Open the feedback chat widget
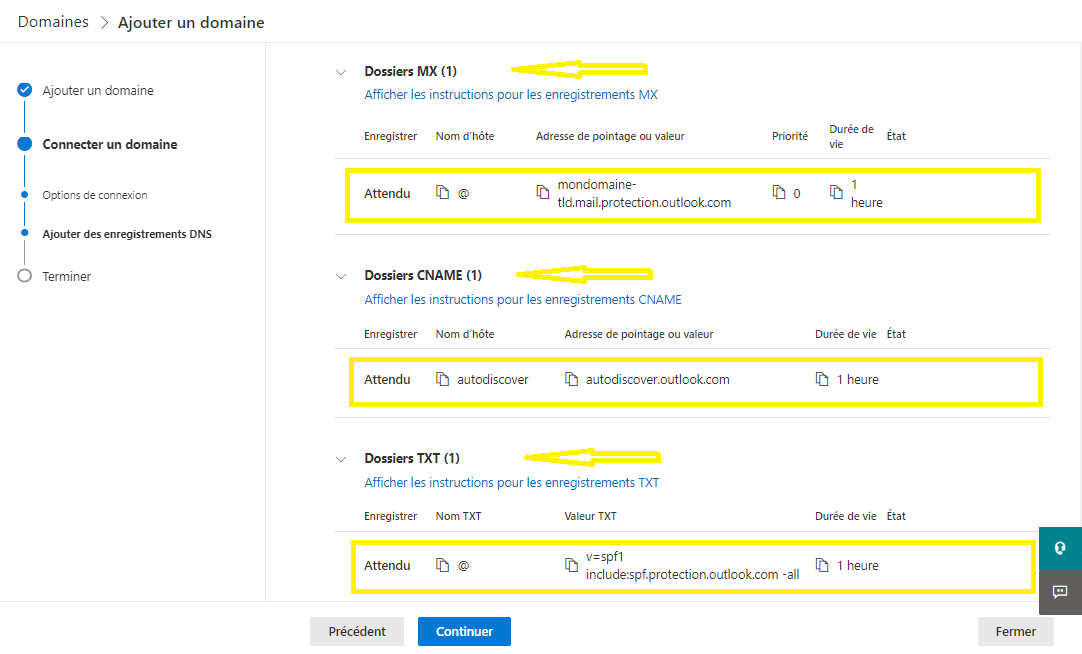The width and height of the screenshot is (1082, 654). pyautogui.click(x=1061, y=592)
